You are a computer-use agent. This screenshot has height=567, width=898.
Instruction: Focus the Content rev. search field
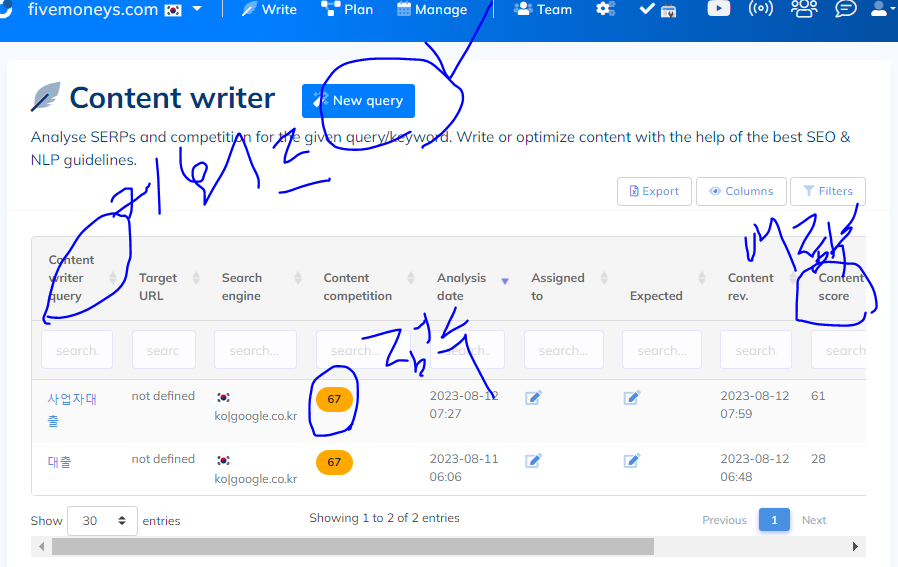(x=756, y=350)
